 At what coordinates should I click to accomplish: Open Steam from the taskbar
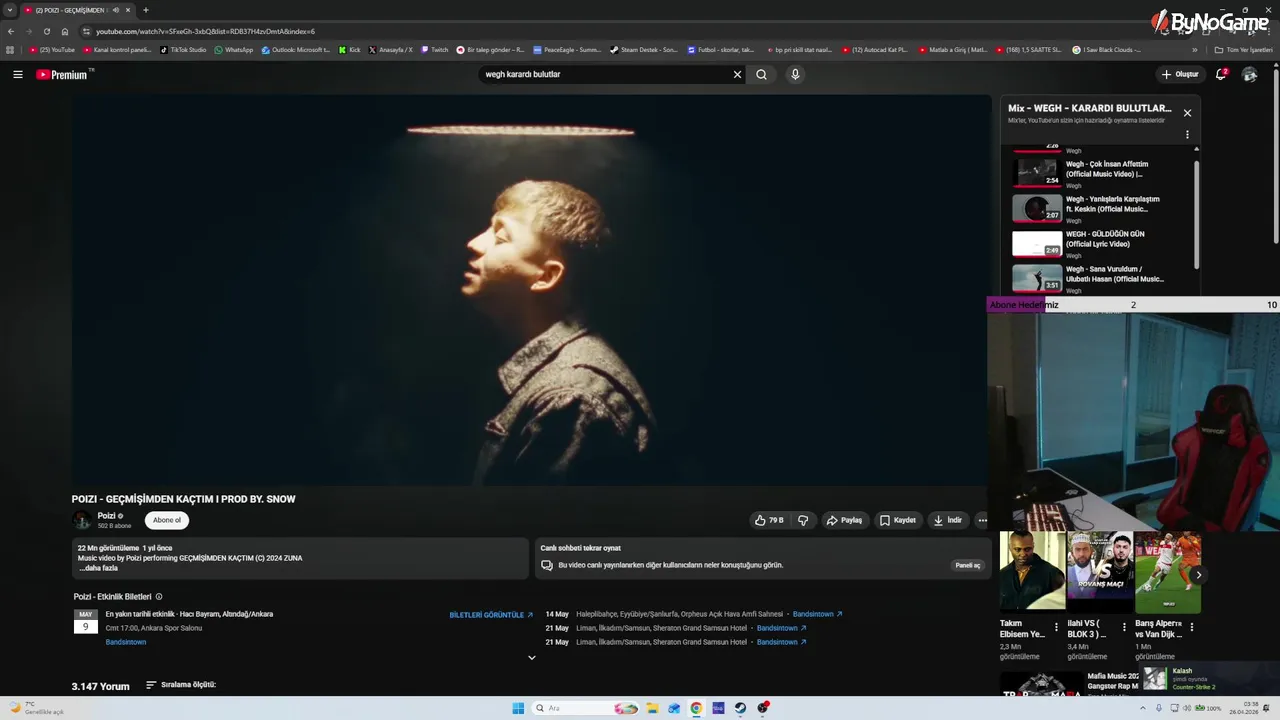(740, 708)
